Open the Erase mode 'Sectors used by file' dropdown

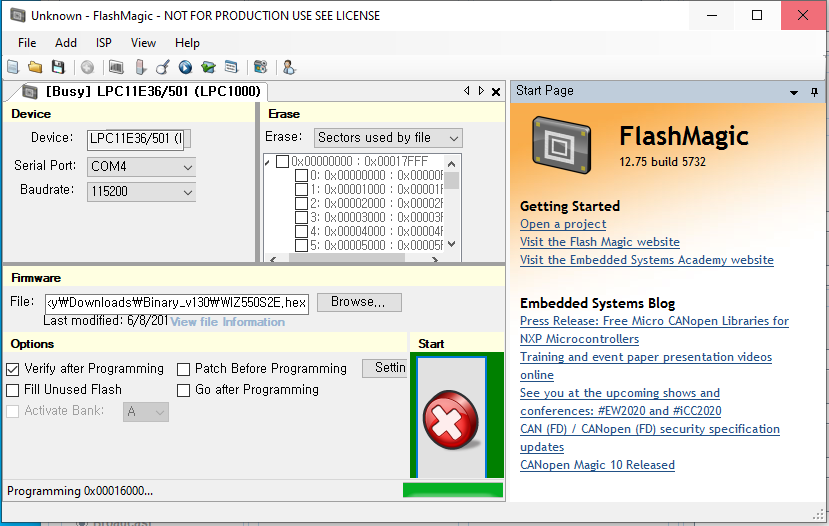(388, 138)
